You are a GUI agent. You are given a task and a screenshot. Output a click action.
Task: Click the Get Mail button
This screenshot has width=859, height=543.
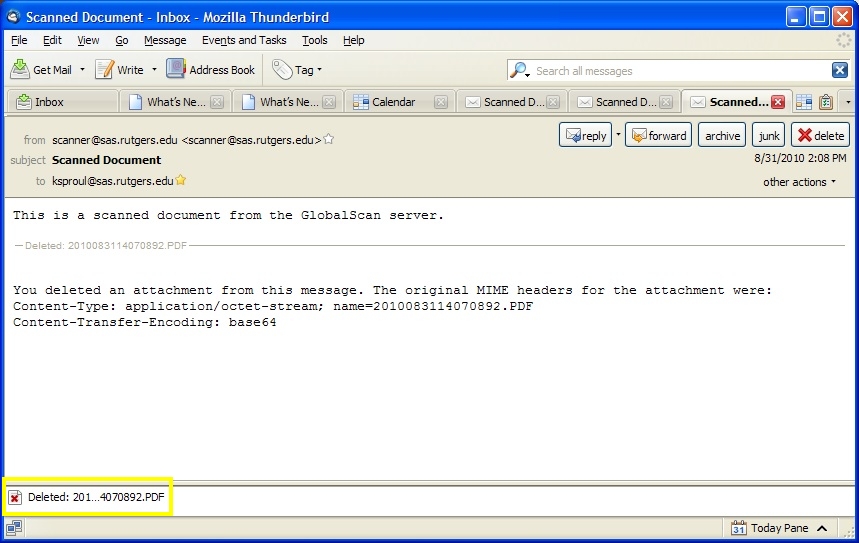pos(41,70)
